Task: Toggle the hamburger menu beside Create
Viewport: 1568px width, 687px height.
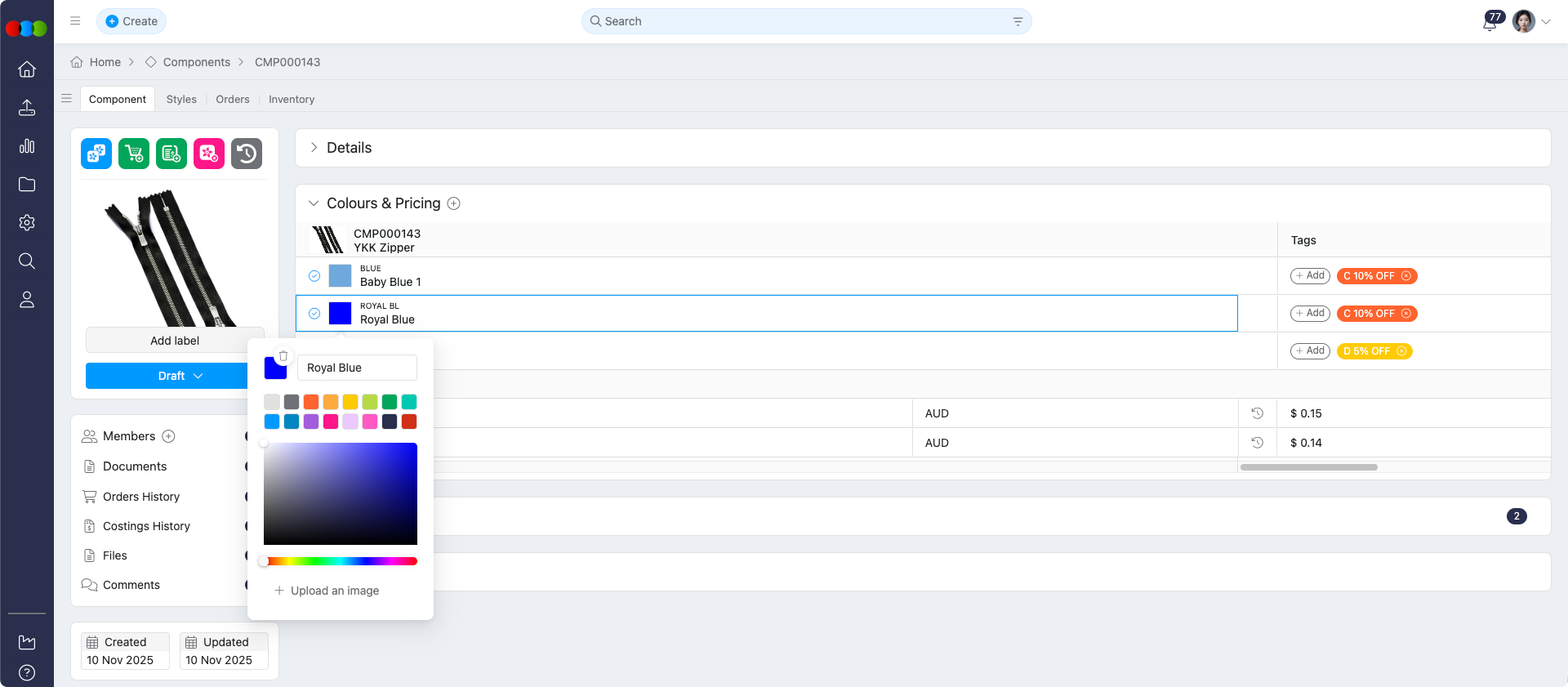Action: click(75, 21)
